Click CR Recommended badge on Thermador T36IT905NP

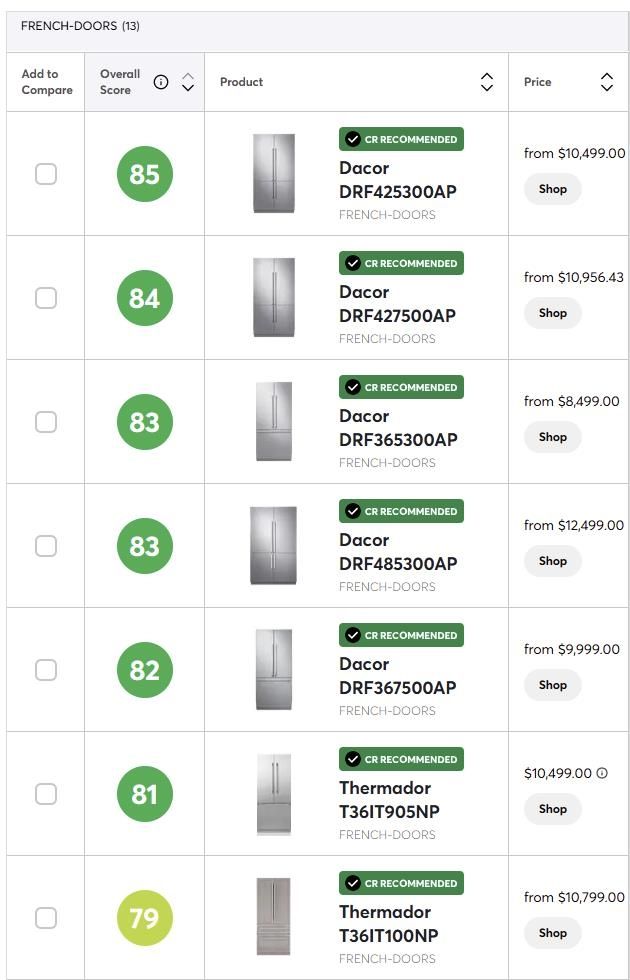(x=401, y=759)
